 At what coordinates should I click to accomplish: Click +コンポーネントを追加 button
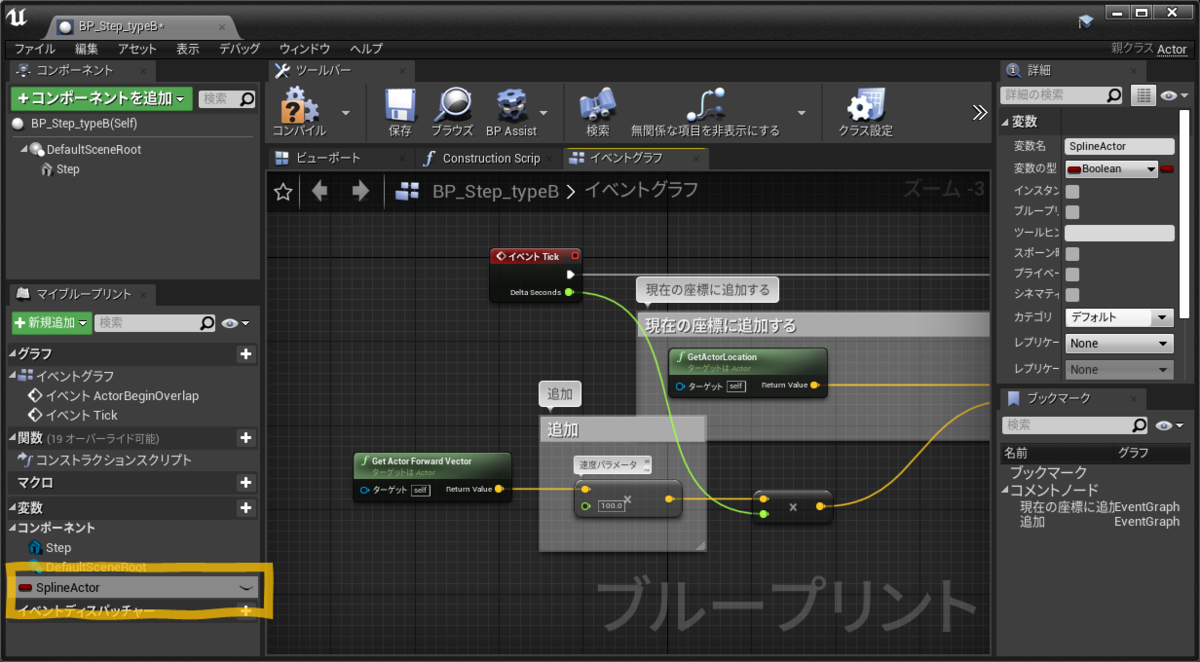click(x=101, y=98)
